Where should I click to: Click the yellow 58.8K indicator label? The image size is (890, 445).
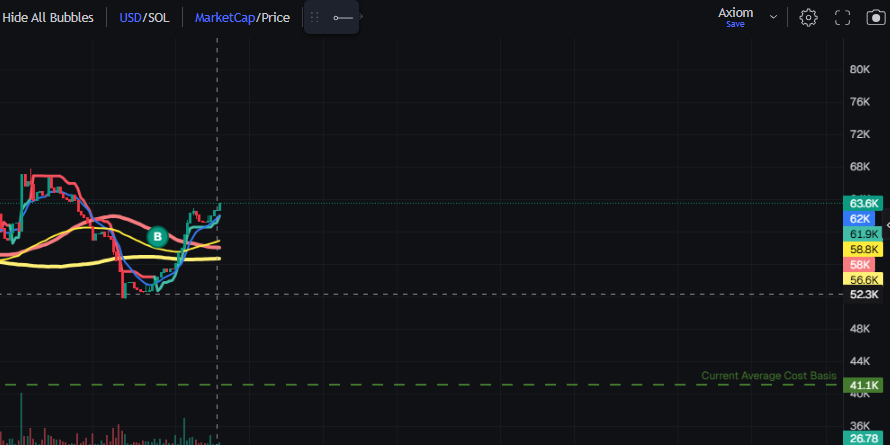863,249
